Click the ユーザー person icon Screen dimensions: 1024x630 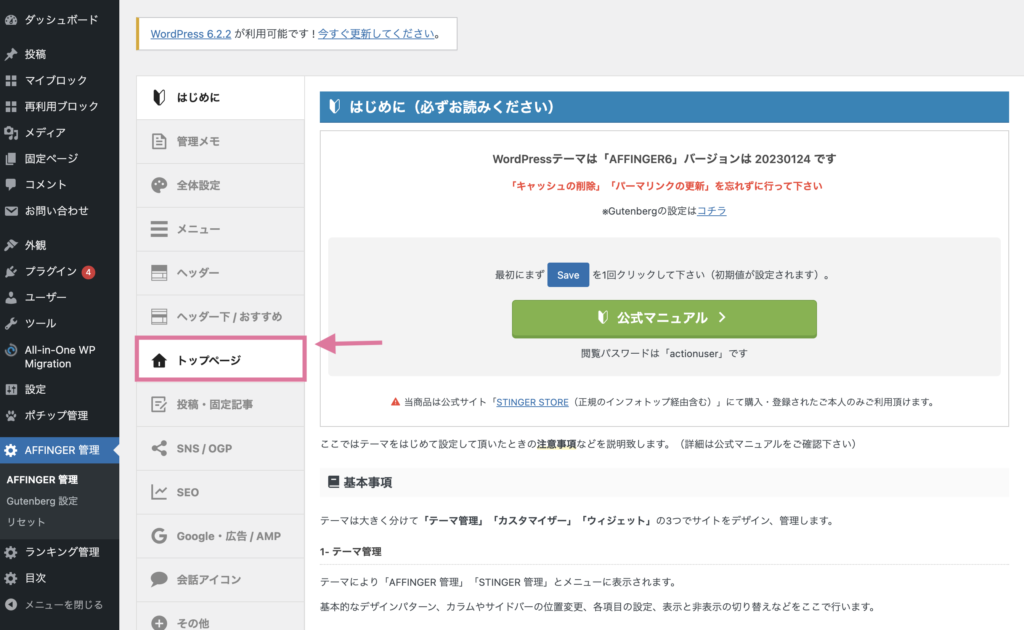tap(11, 298)
